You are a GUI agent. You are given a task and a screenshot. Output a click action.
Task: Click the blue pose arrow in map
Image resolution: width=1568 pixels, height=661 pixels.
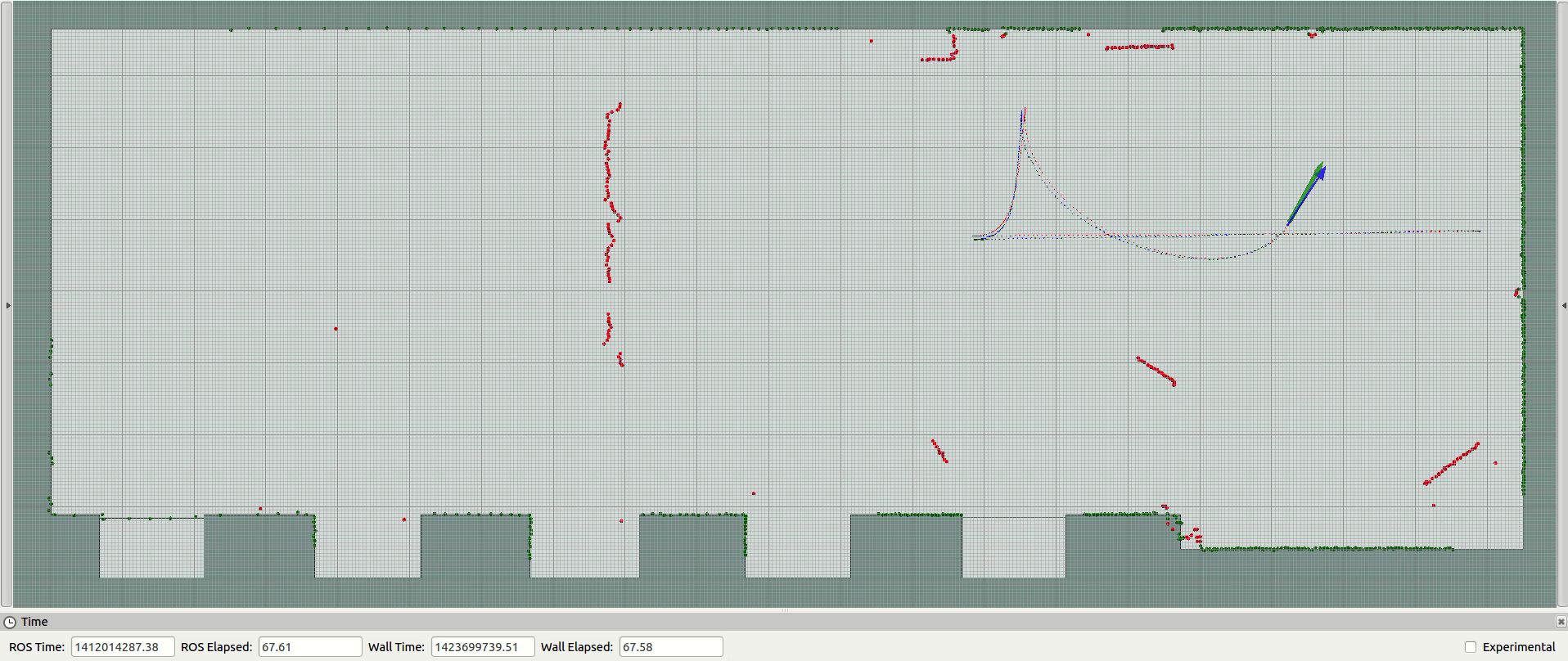pyautogui.click(x=1307, y=195)
